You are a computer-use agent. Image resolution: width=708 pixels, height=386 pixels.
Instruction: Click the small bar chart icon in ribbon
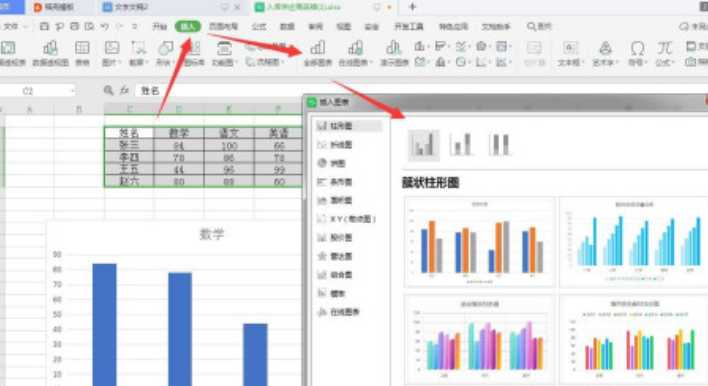point(440,47)
